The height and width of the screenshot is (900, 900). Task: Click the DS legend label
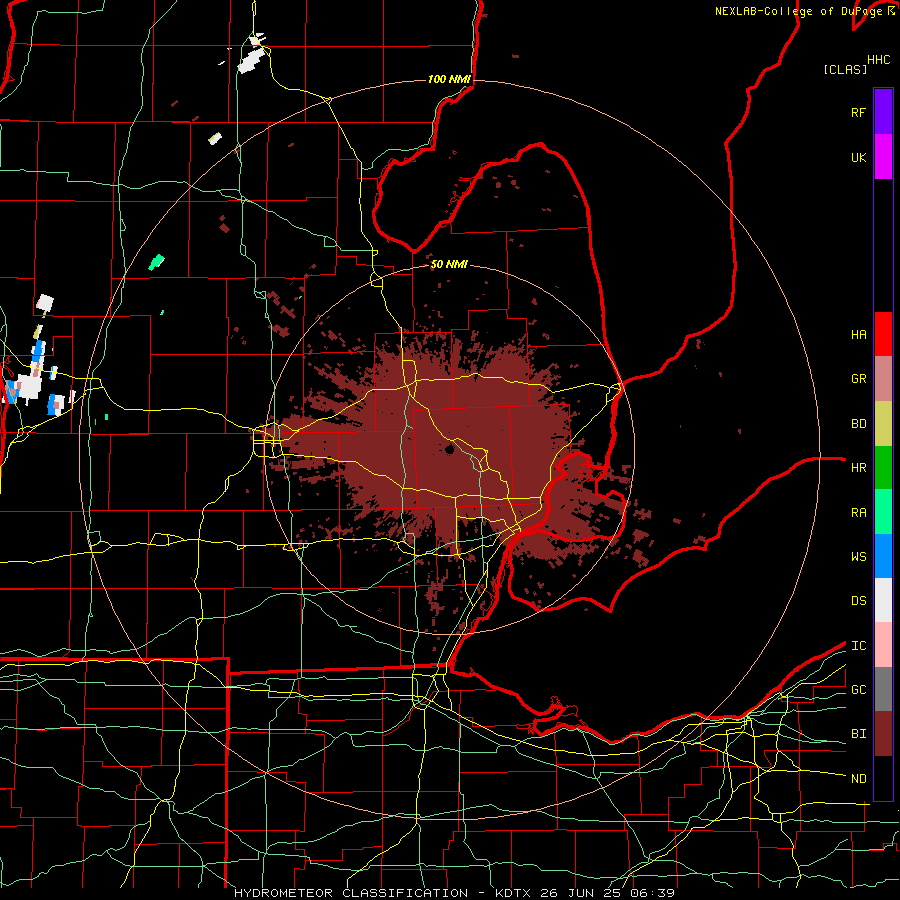858,600
